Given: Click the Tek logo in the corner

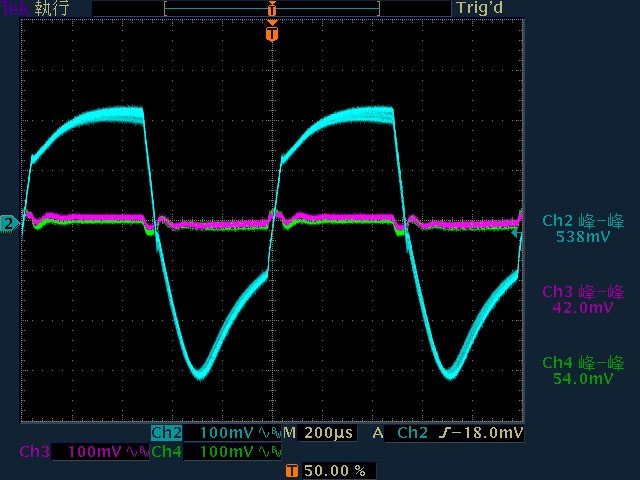Looking at the screenshot, I should point(16,8).
